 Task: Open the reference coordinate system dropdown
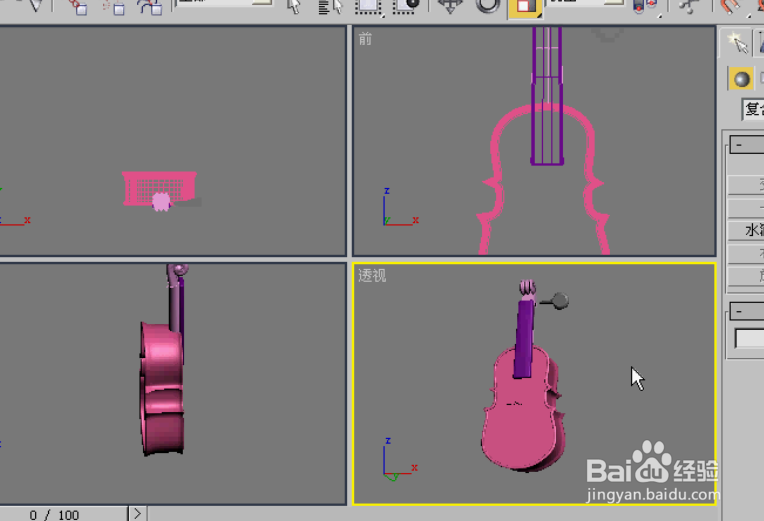pos(586,2)
